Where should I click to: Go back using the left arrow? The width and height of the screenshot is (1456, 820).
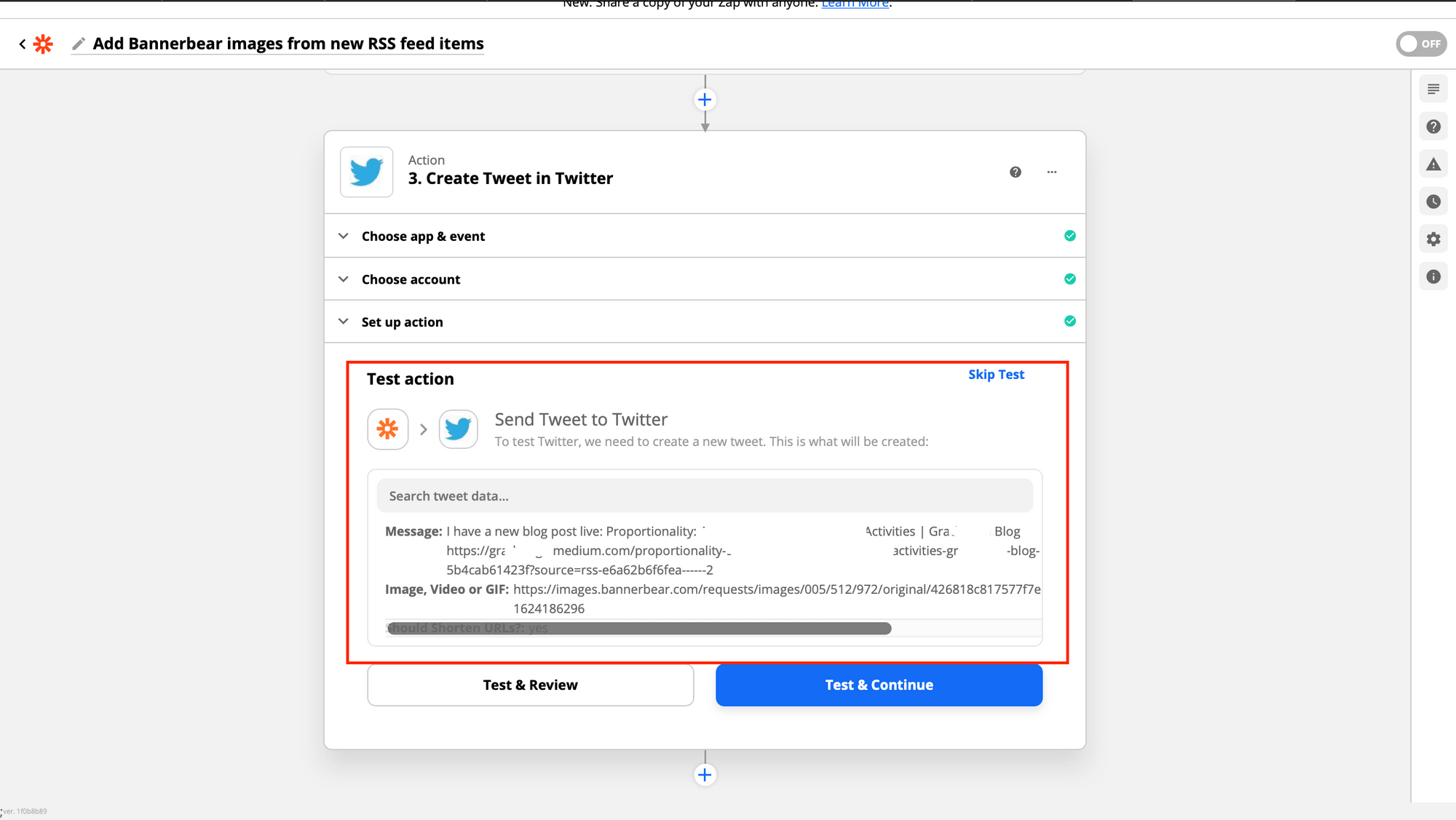[23, 44]
